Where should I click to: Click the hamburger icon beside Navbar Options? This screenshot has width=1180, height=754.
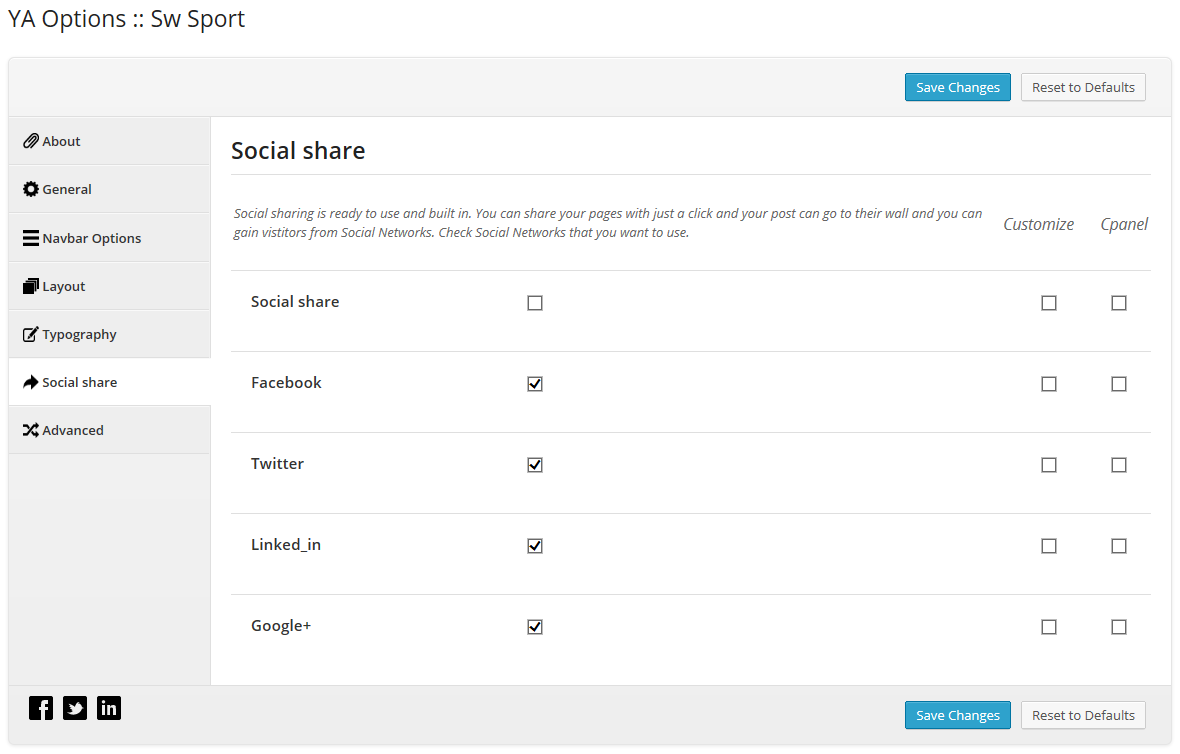31,238
